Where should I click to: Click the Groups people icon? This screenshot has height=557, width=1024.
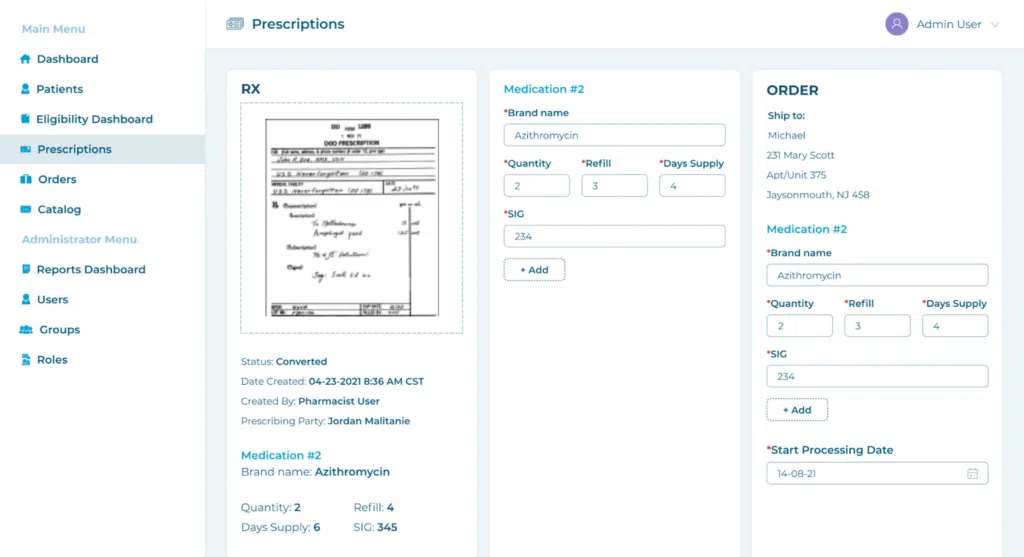[25, 329]
